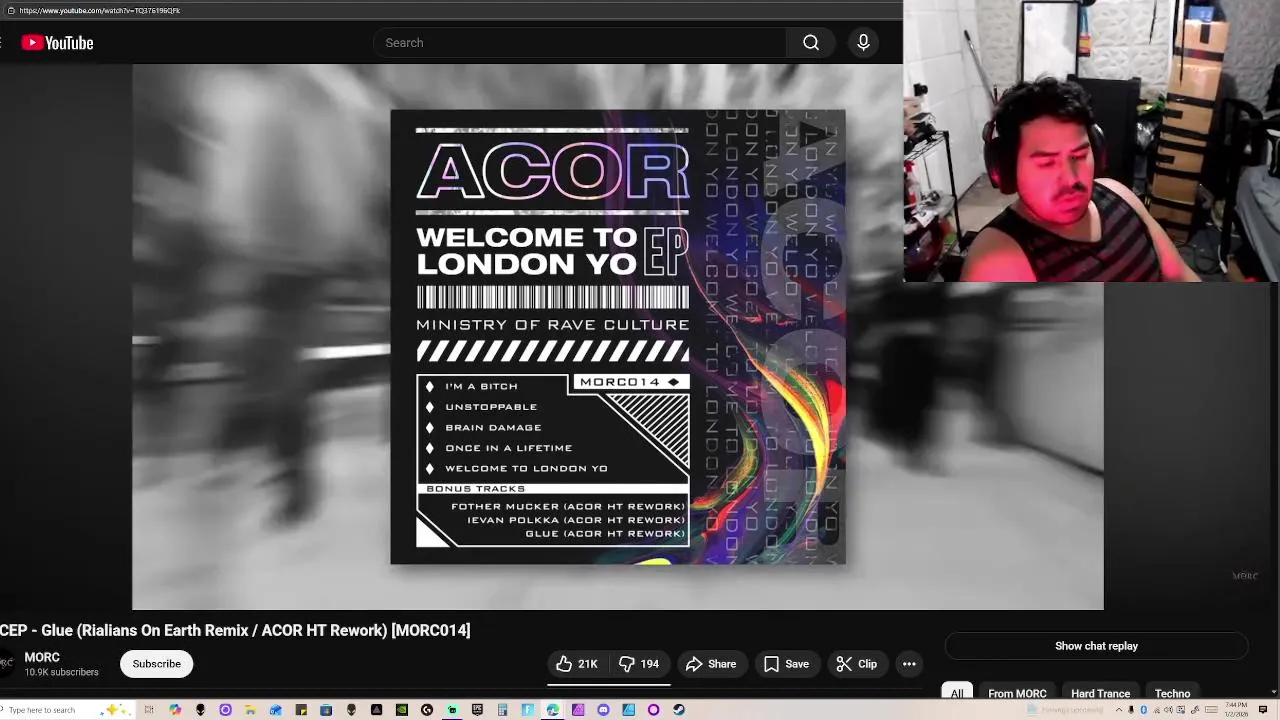Open the volume tray icon

tap(1168, 710)
